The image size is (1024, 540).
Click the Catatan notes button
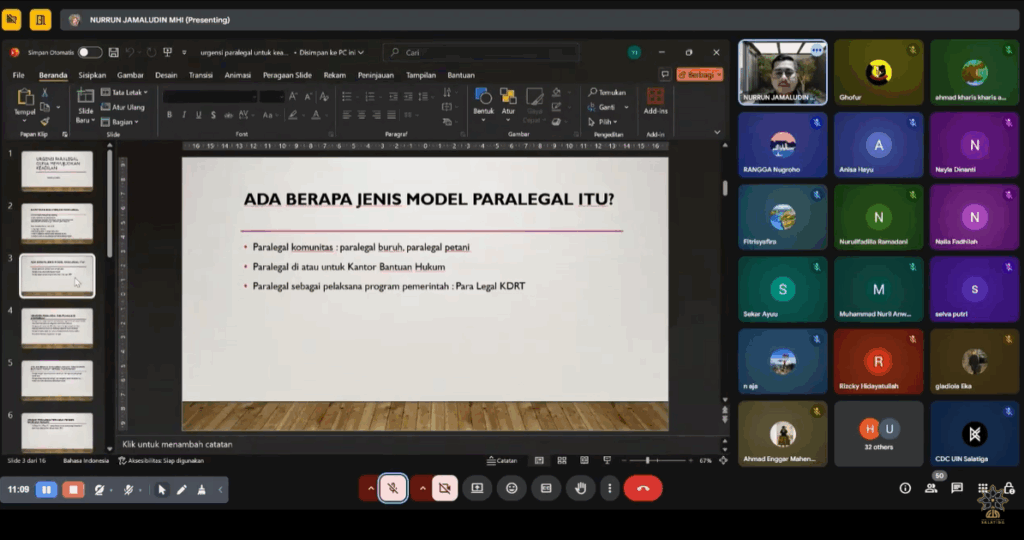(x=502, y=461)
